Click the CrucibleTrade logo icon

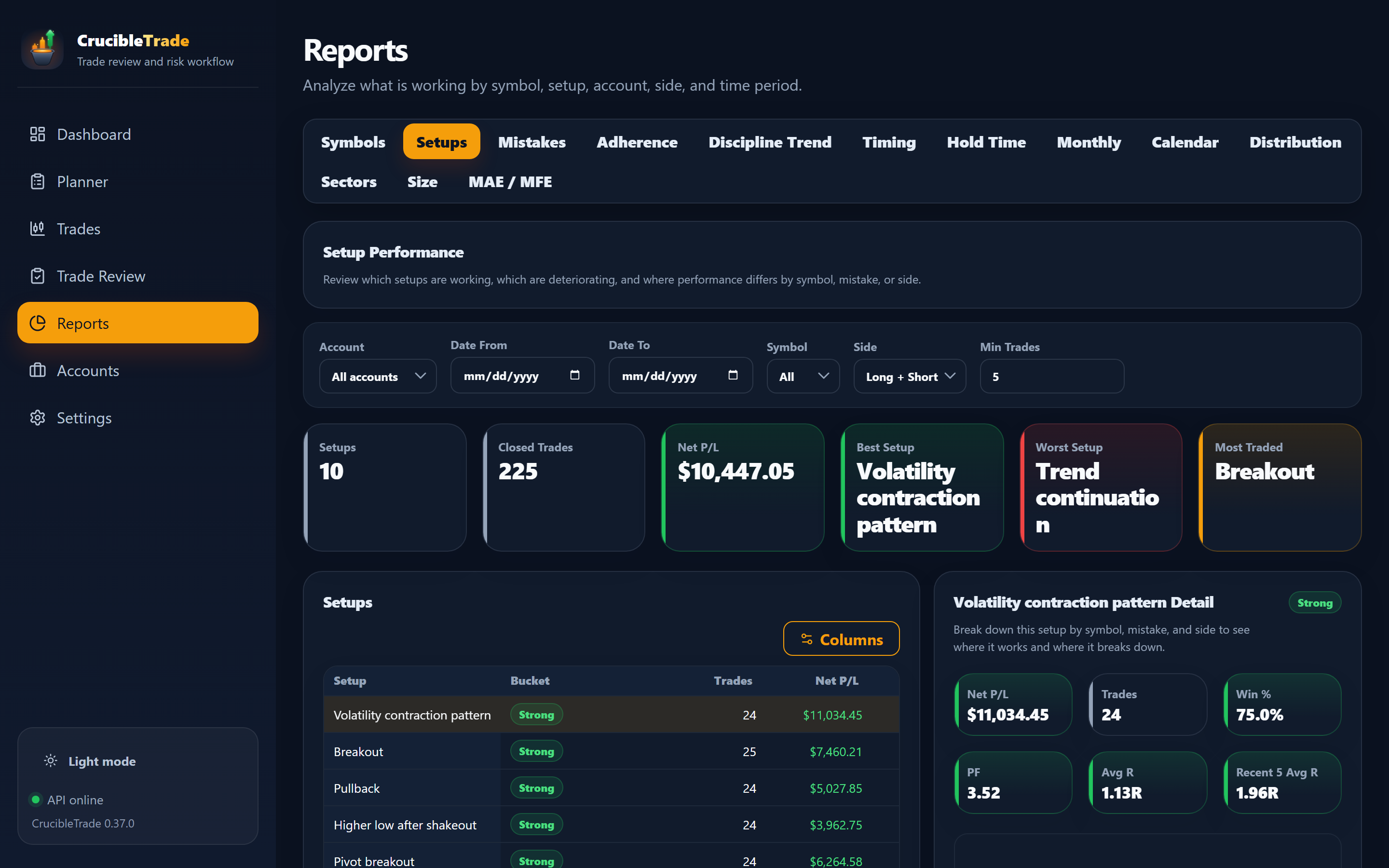click(42, 49)
